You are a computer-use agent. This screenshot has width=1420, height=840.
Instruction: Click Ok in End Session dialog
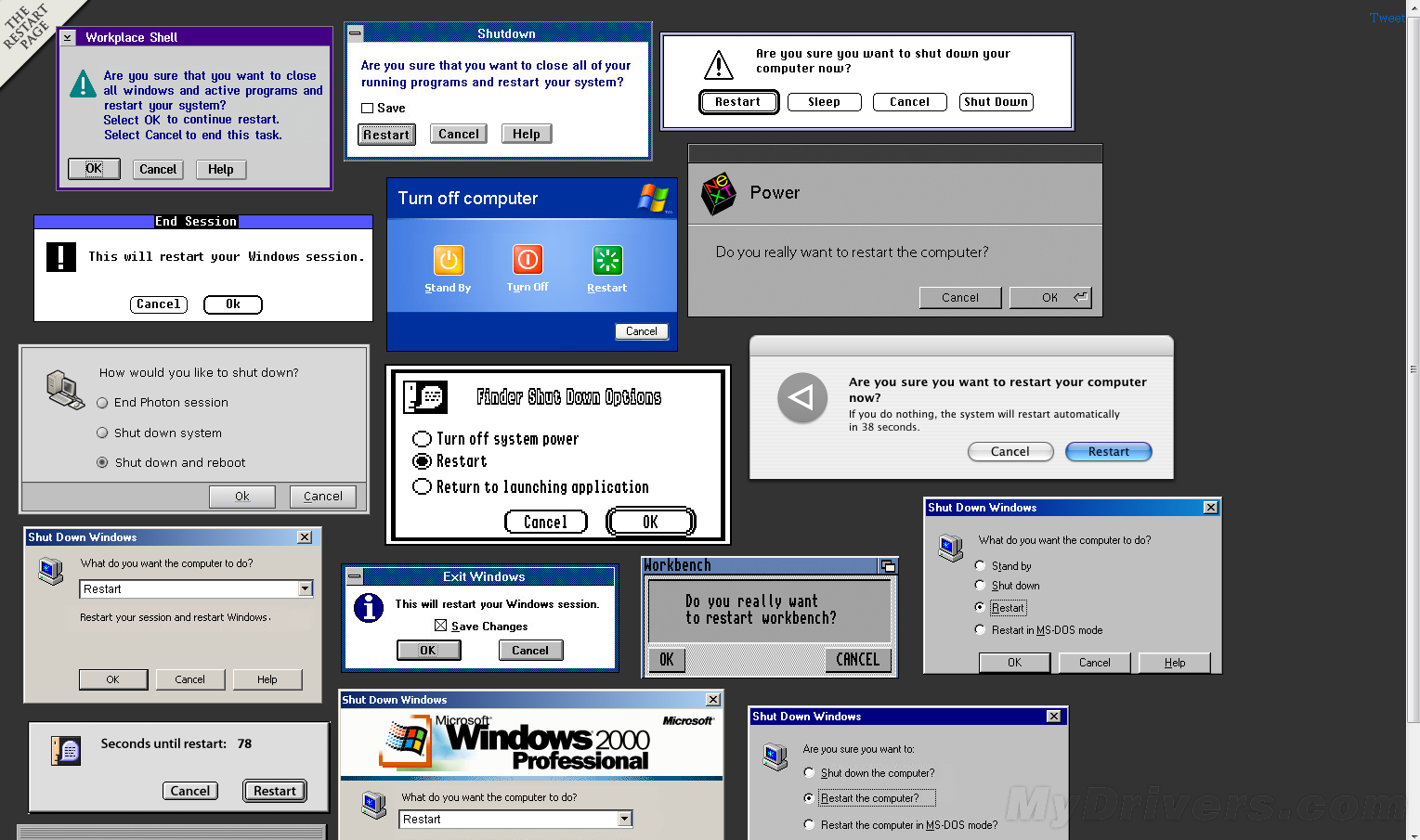233,304
